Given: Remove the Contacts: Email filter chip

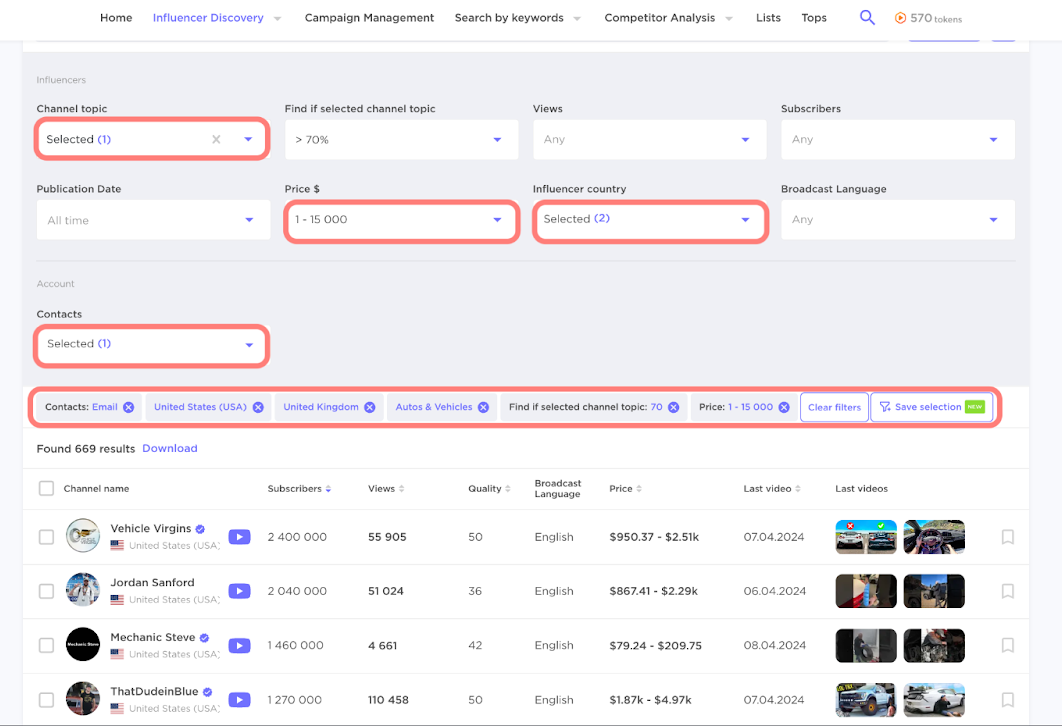Looking at the screenshot, I should pos(128,407).
